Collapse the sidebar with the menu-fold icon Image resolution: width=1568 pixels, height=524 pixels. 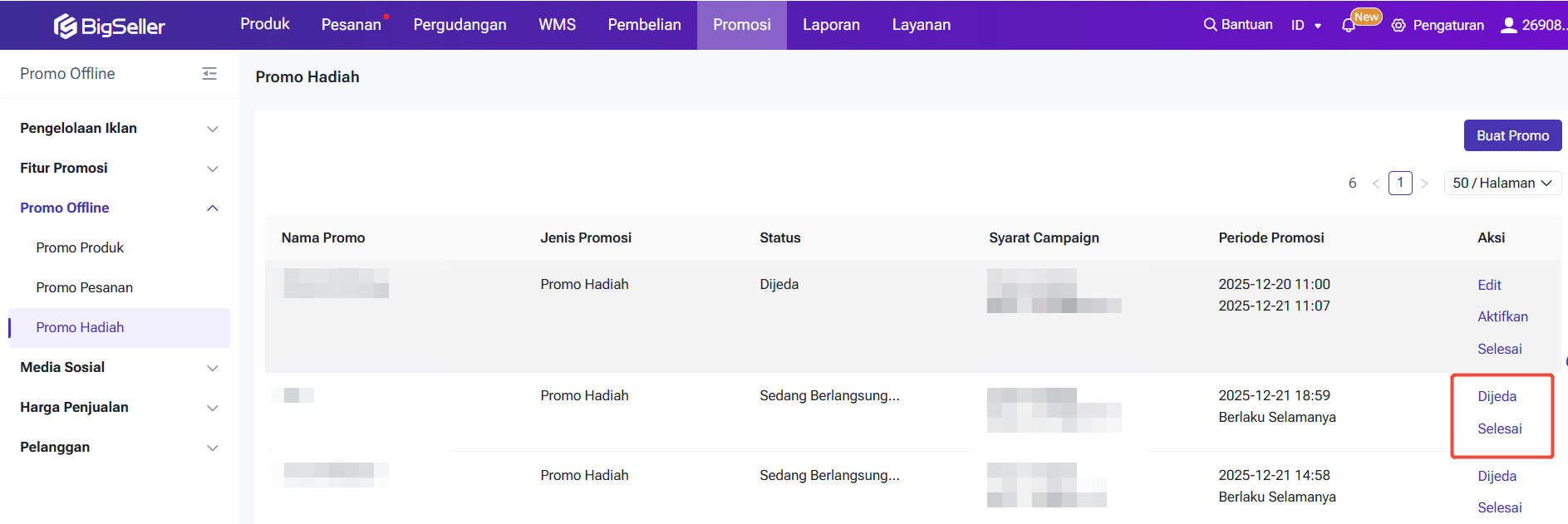click(209, 74)
